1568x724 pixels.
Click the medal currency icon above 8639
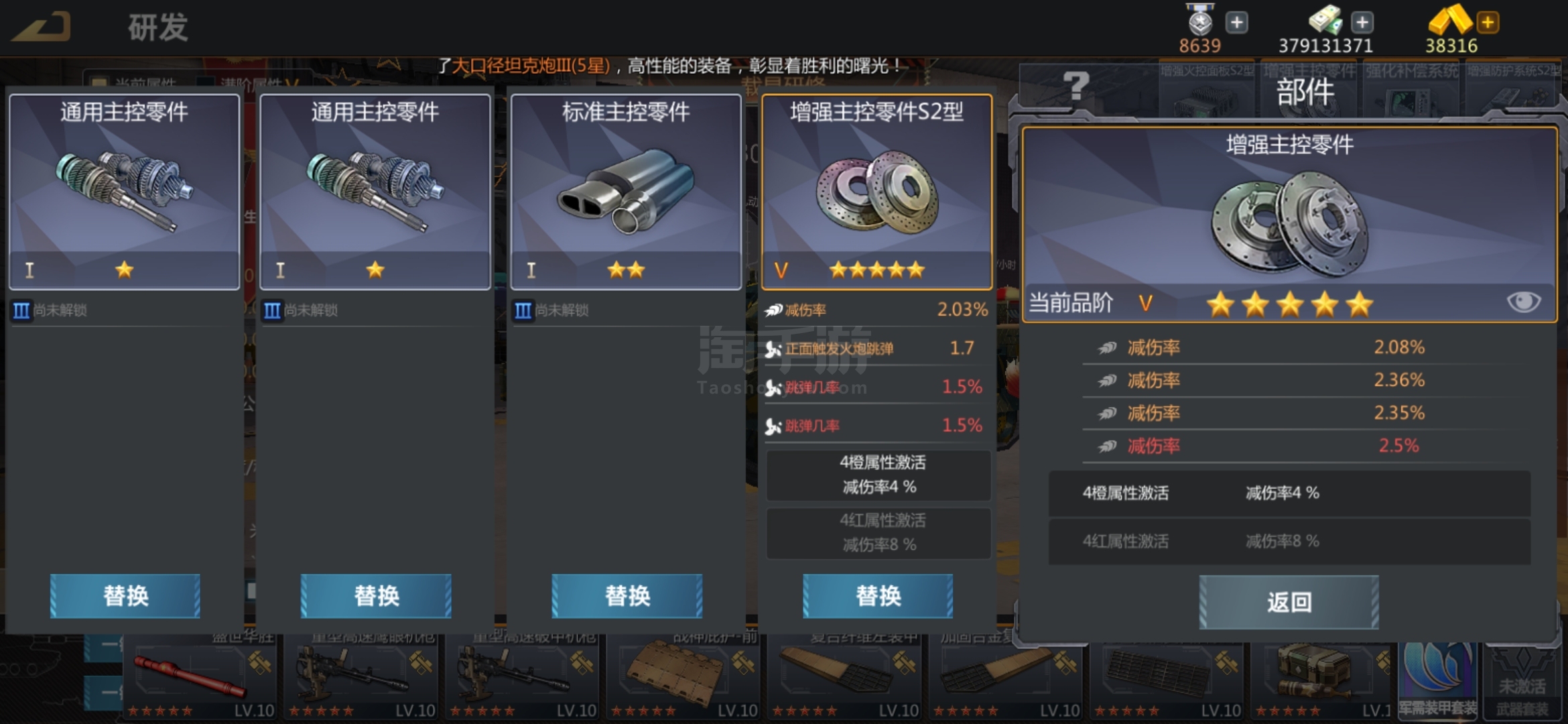coord(1199,20)
